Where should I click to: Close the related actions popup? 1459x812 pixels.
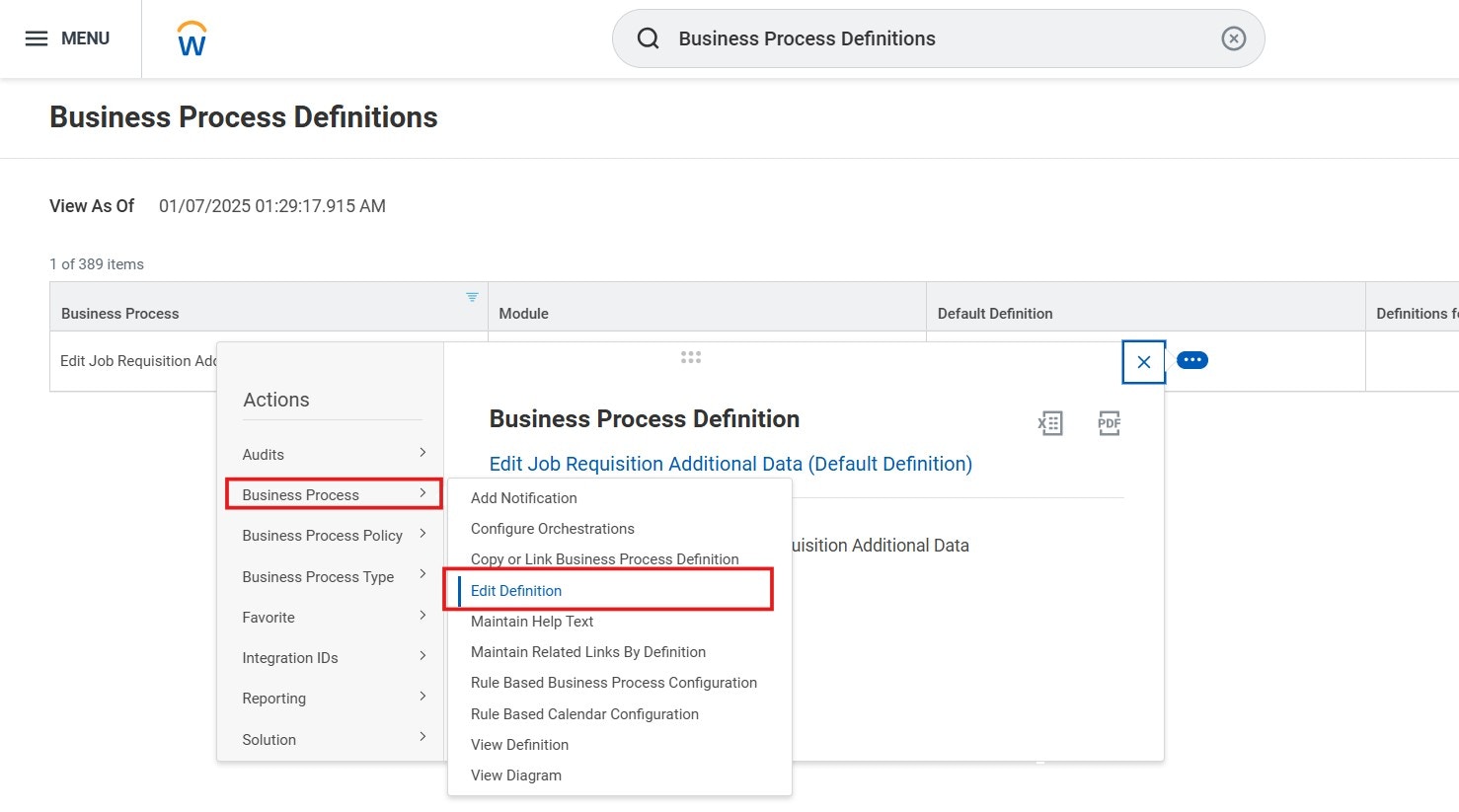(x=1143, y=362)
